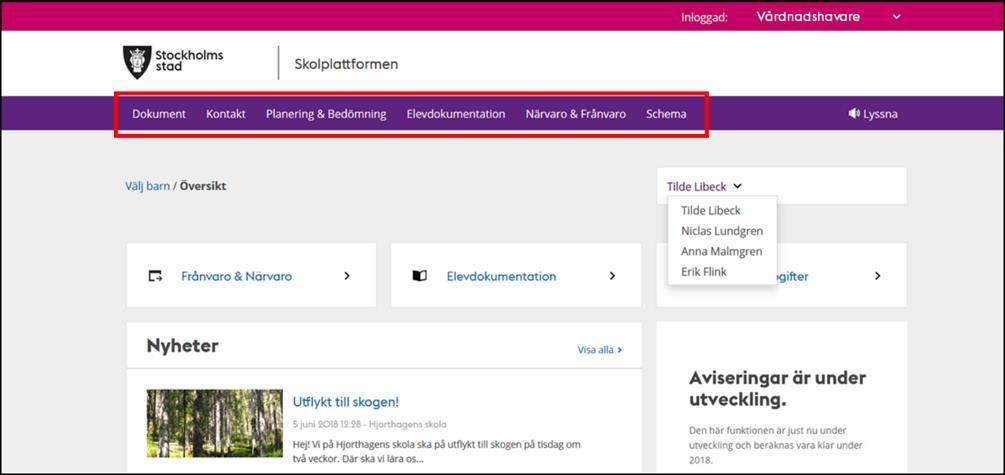Click the Frånvaro & Närvaro card icon

[x=154, y=276]
